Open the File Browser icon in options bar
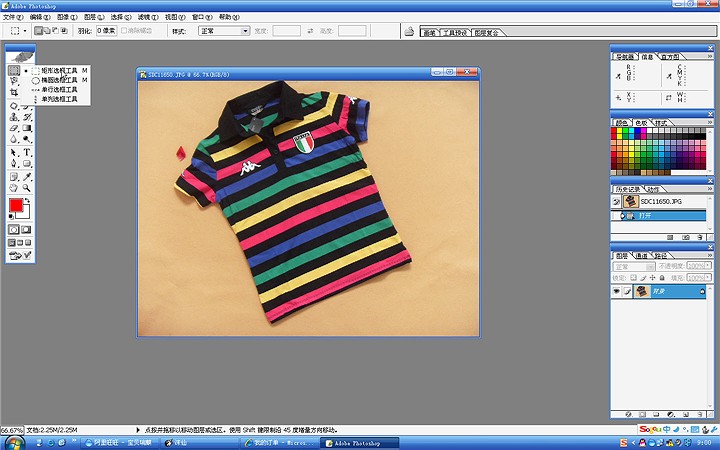720x450 pixels. [x=409, y=31]
